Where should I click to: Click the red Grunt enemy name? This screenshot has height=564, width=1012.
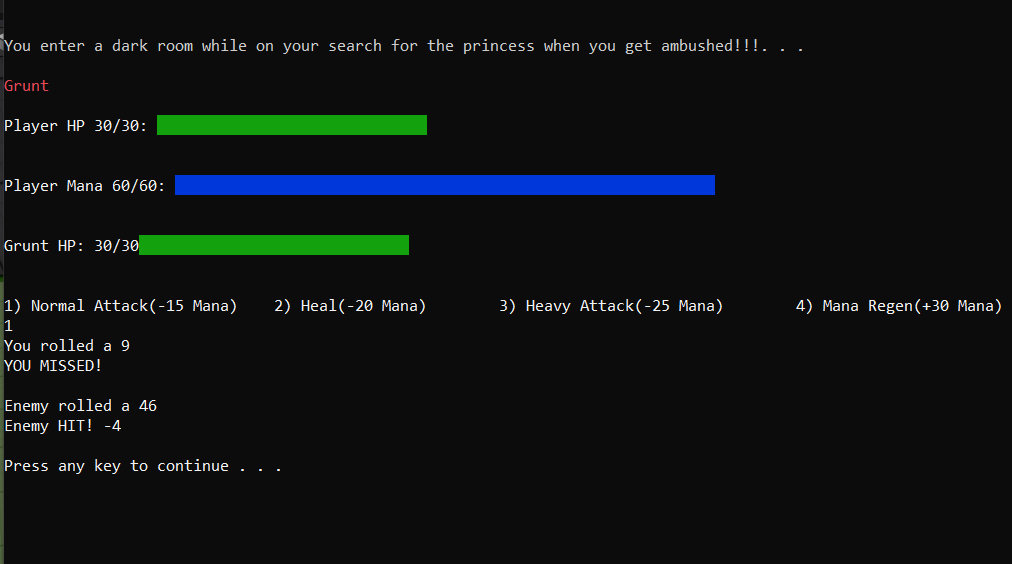pos(26,86)
